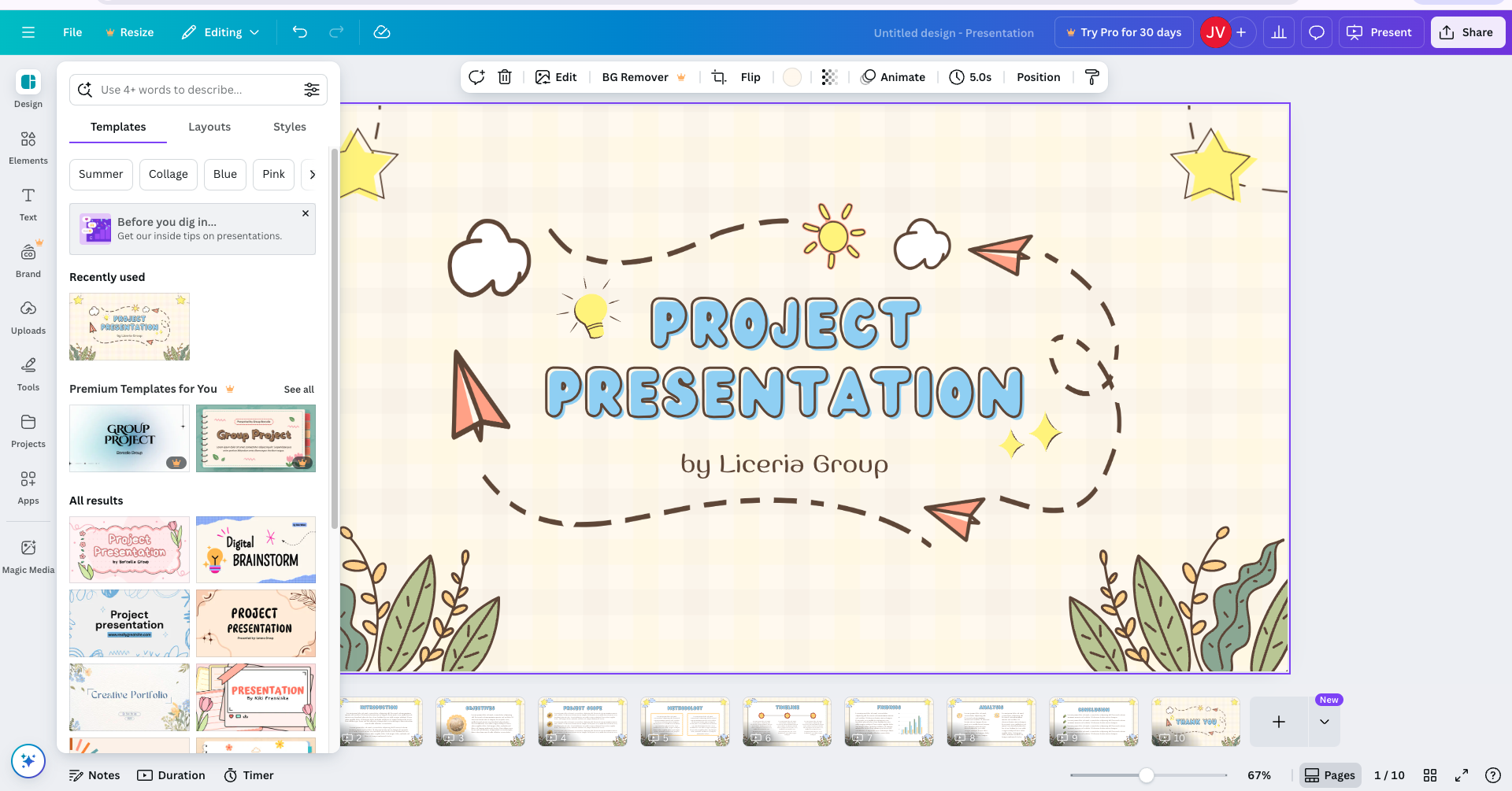Screen dimensions: 1512x791
Task: Open the Tools sidebar panel
Action: [28, 375]
